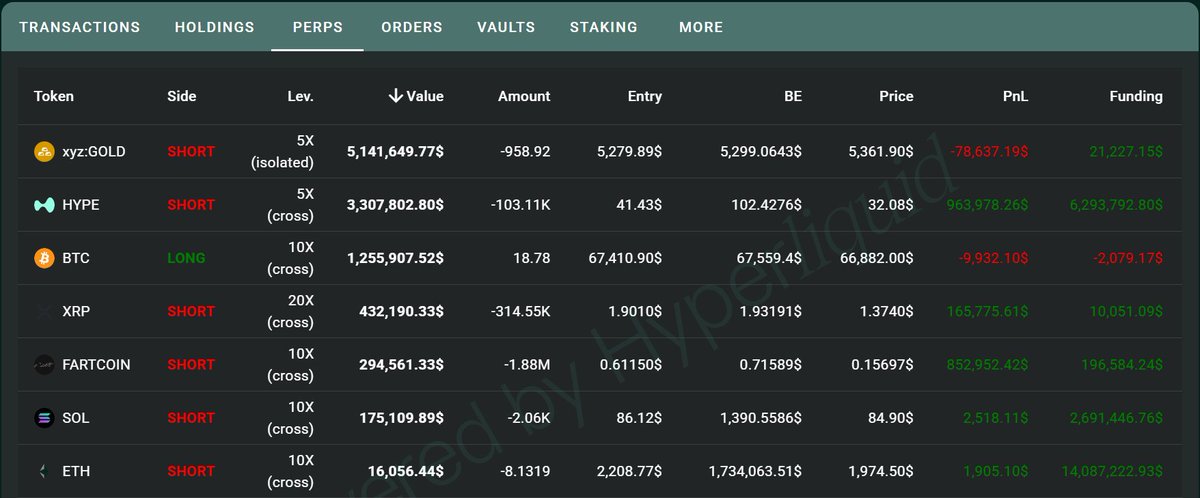Click the ETH token icon
1200x498 pixels.
(44, 471)
